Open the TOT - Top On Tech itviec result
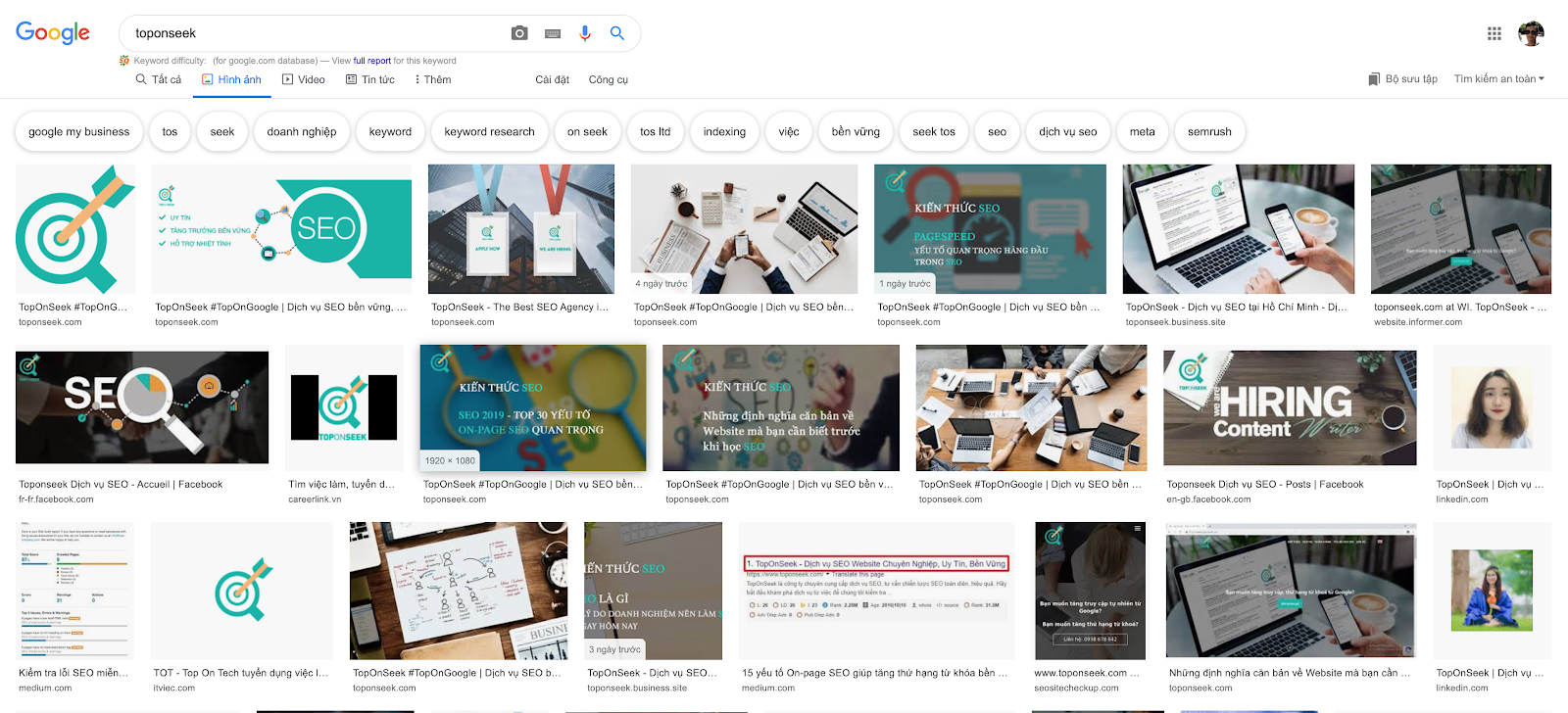Image resolution: width=1568 pixels, height=713 pixels. click(241, 673)
